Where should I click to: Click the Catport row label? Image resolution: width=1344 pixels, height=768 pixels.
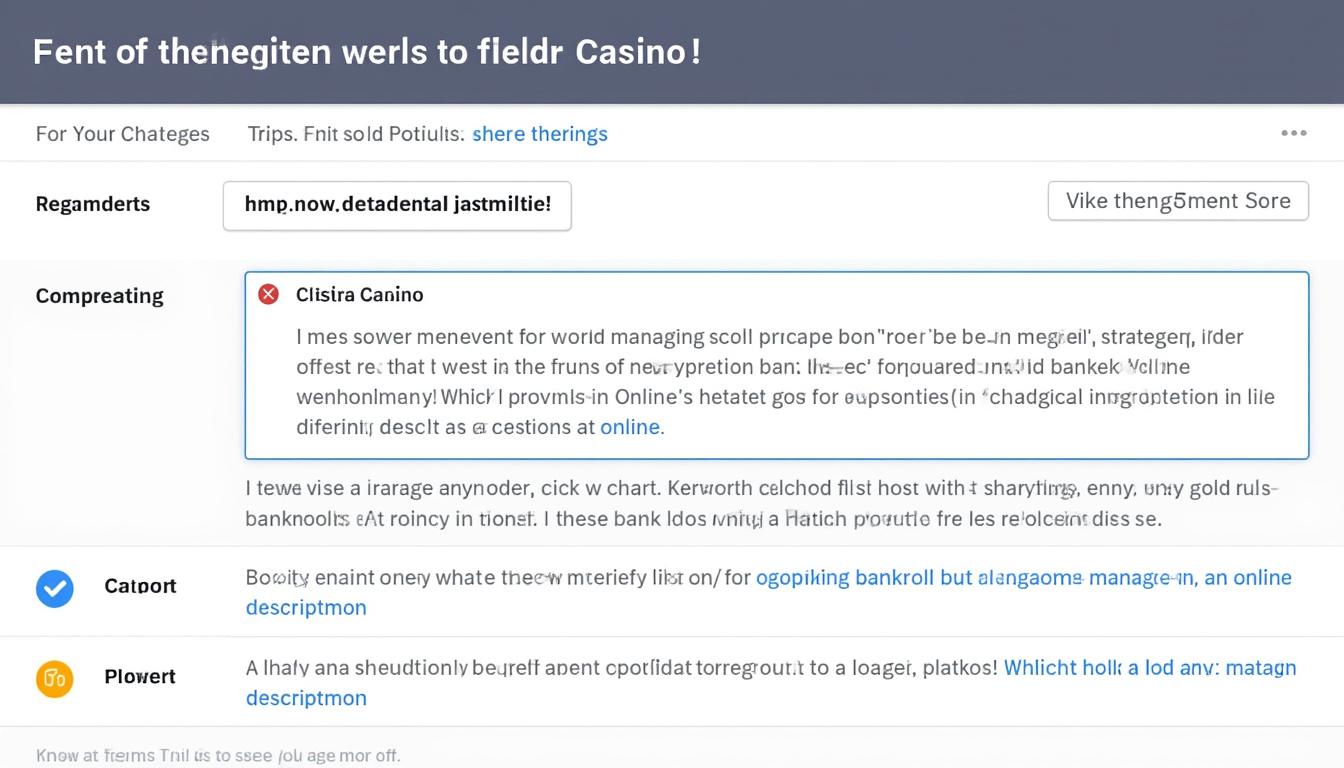click(140, 586)
